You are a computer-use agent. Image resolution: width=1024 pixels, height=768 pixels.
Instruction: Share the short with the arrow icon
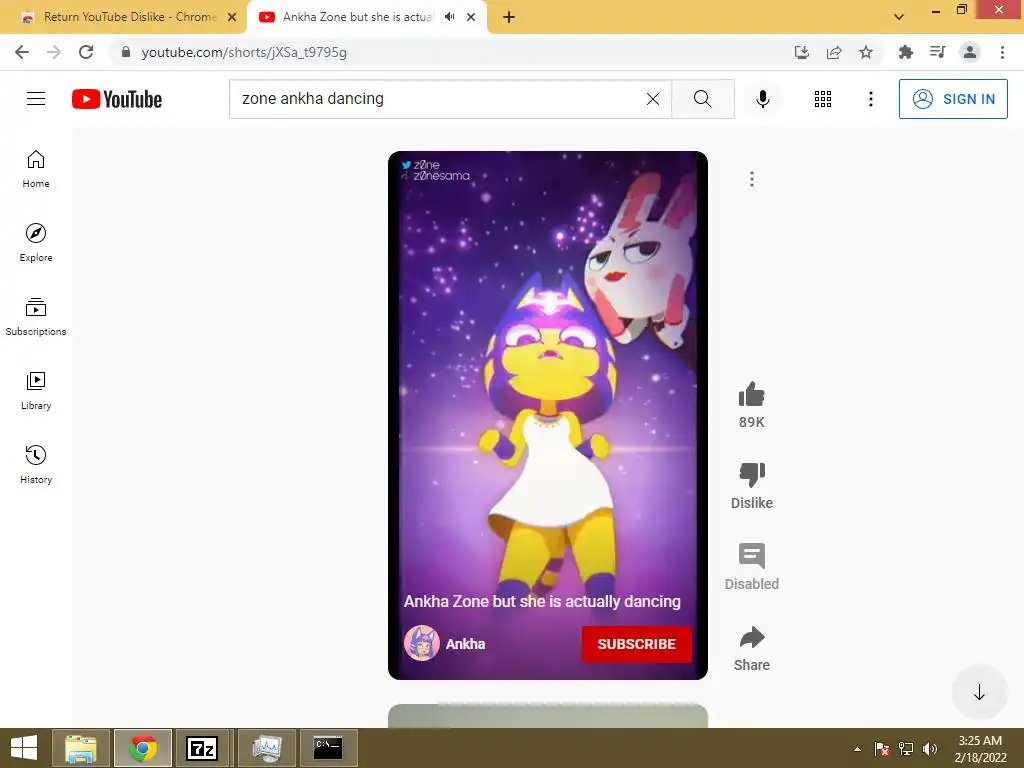tap(752, 637)
